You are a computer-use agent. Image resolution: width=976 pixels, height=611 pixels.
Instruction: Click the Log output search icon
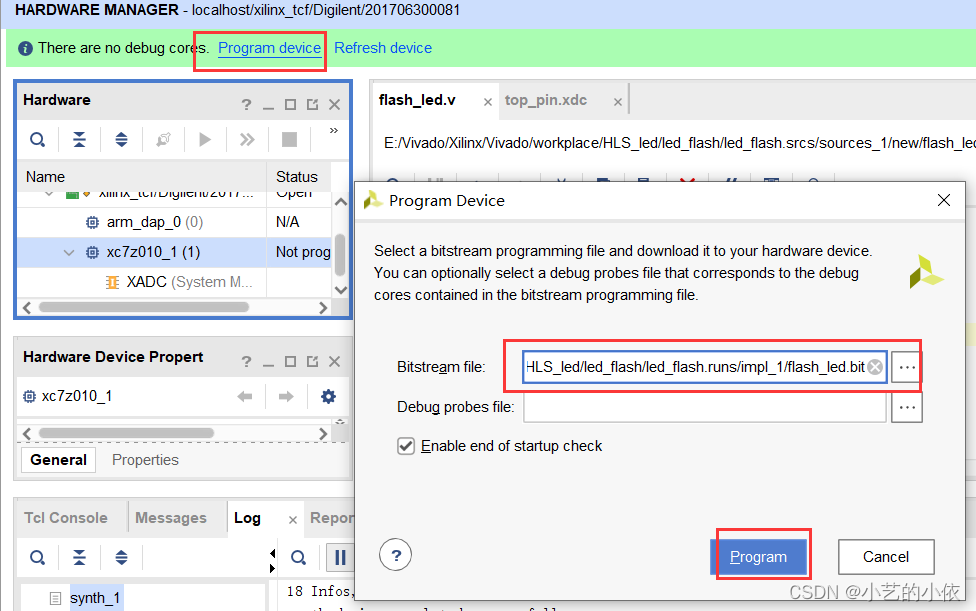click(x=298, y=557)
